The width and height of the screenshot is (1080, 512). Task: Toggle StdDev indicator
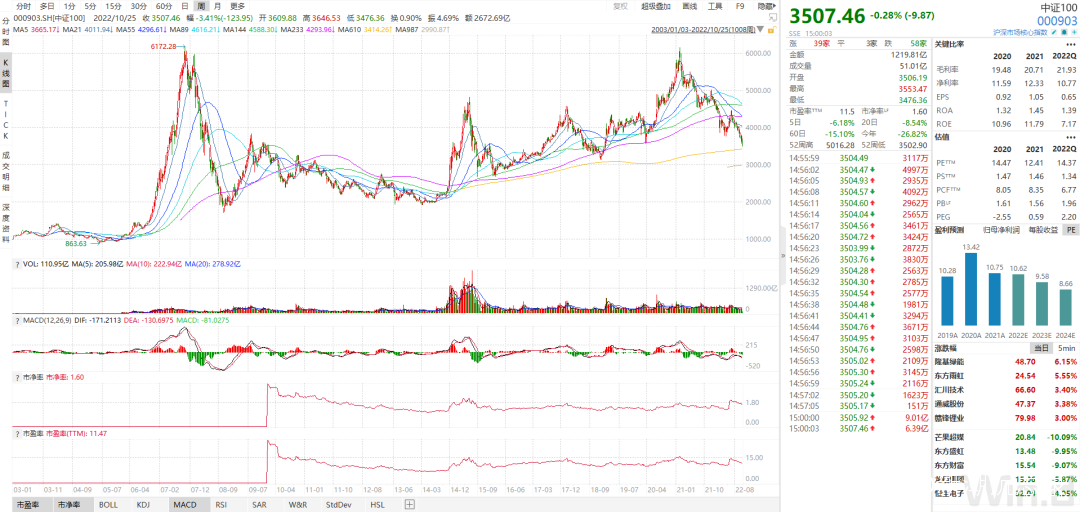click(x=340, y=504)
